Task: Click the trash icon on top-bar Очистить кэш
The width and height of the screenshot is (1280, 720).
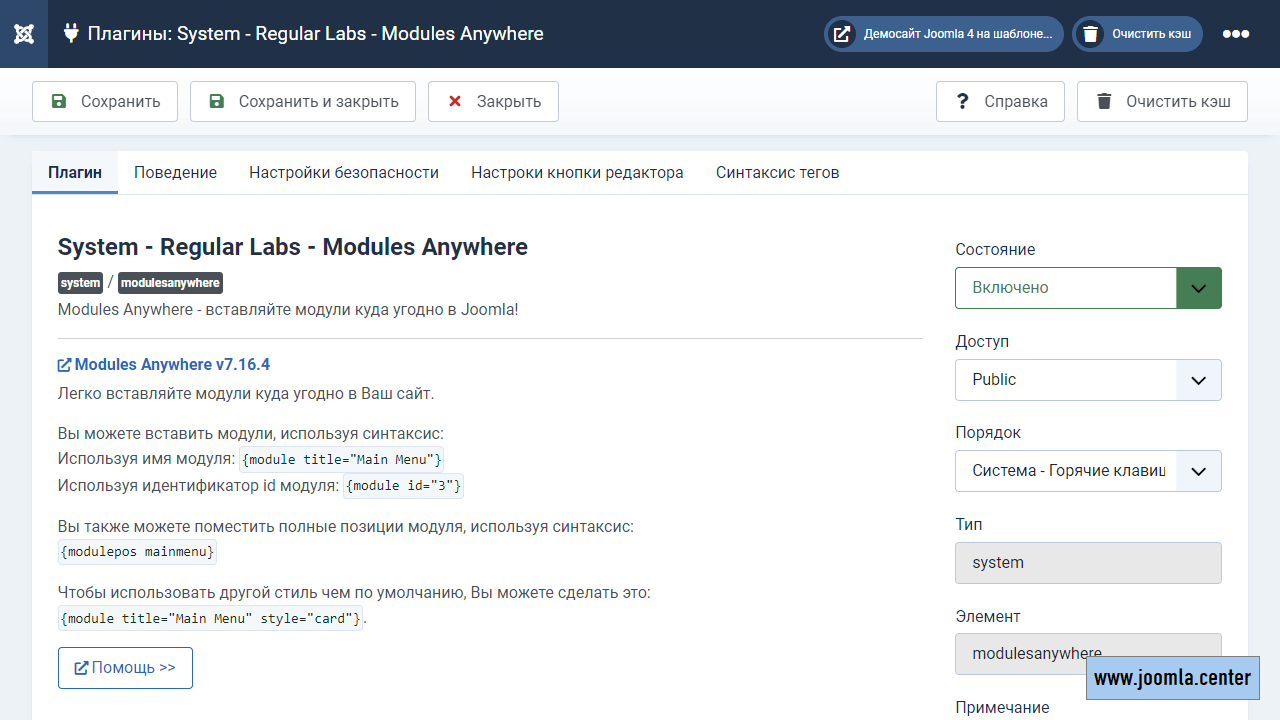Action: click(1089, 33)
